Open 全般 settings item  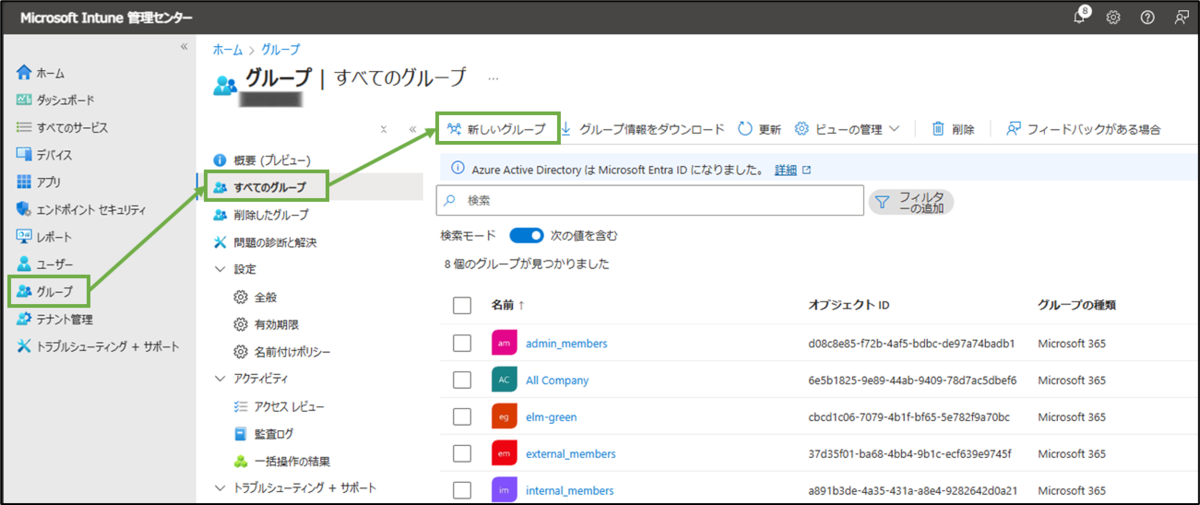255,297
